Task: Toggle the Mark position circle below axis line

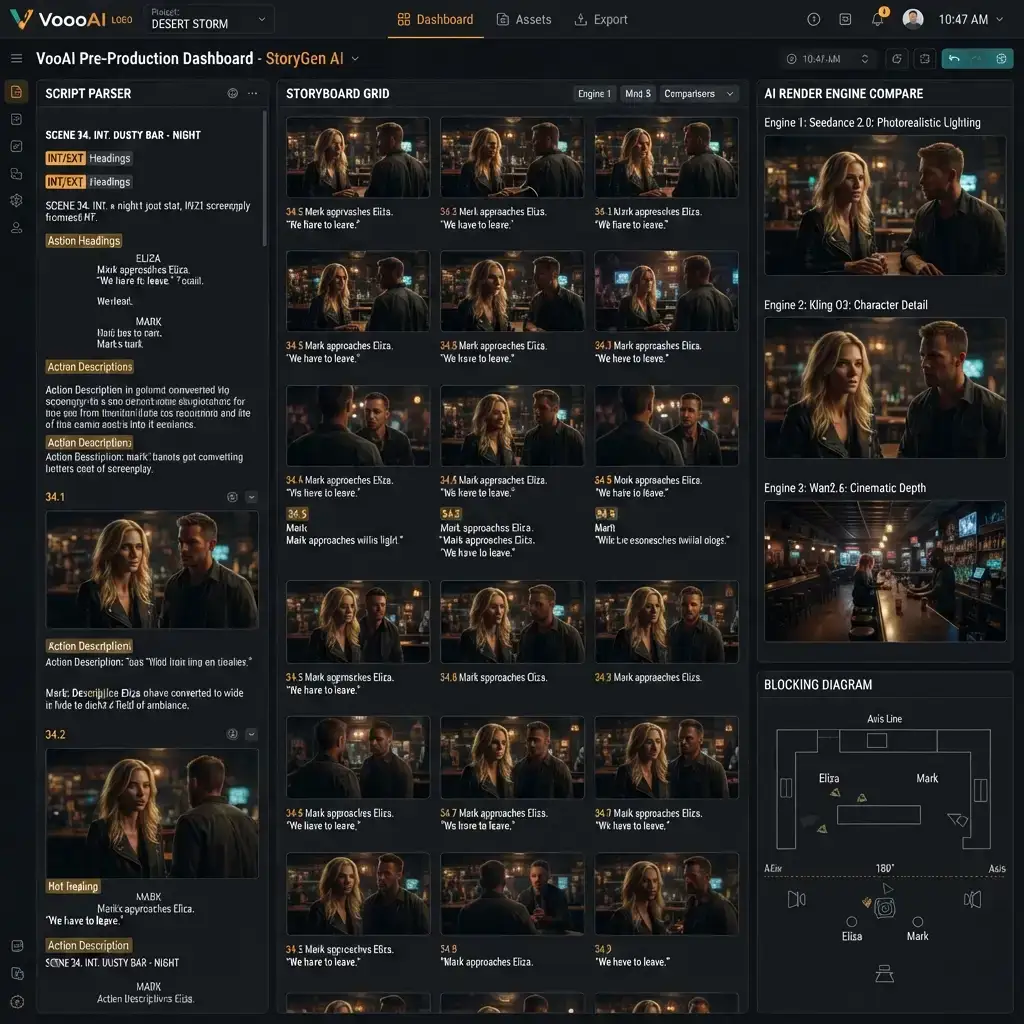Action: (918, 921)
